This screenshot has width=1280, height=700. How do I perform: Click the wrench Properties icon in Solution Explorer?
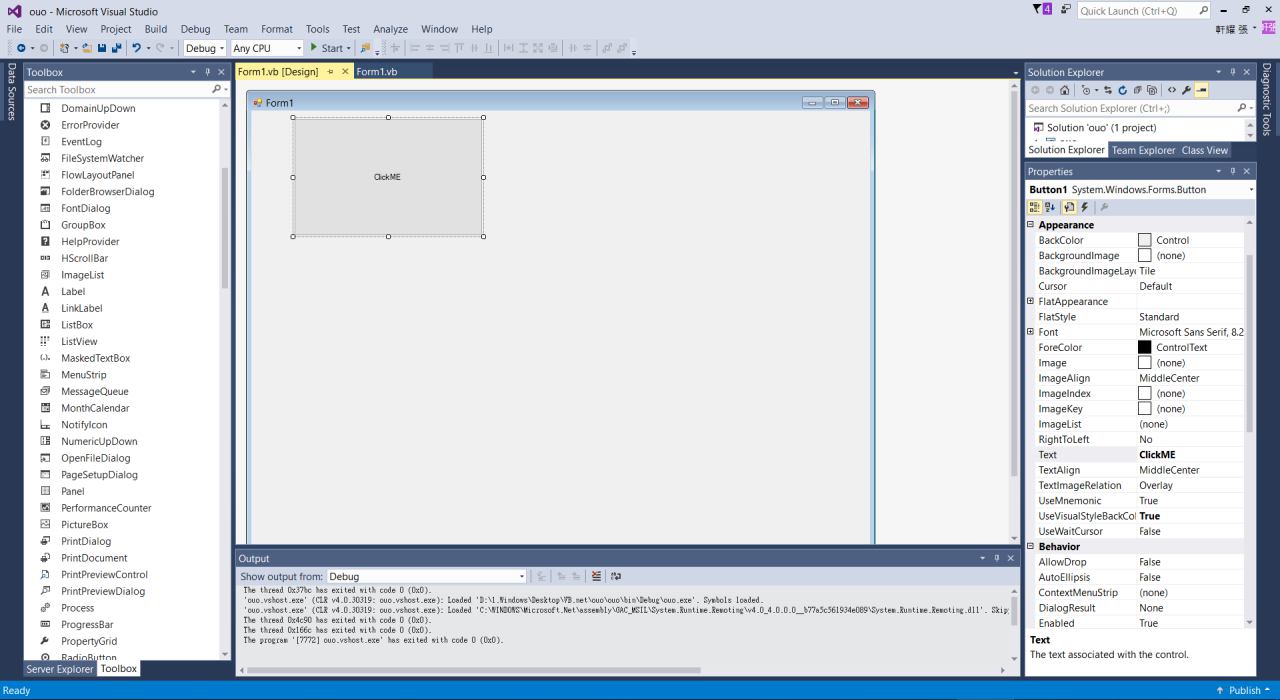(1186, 90)
